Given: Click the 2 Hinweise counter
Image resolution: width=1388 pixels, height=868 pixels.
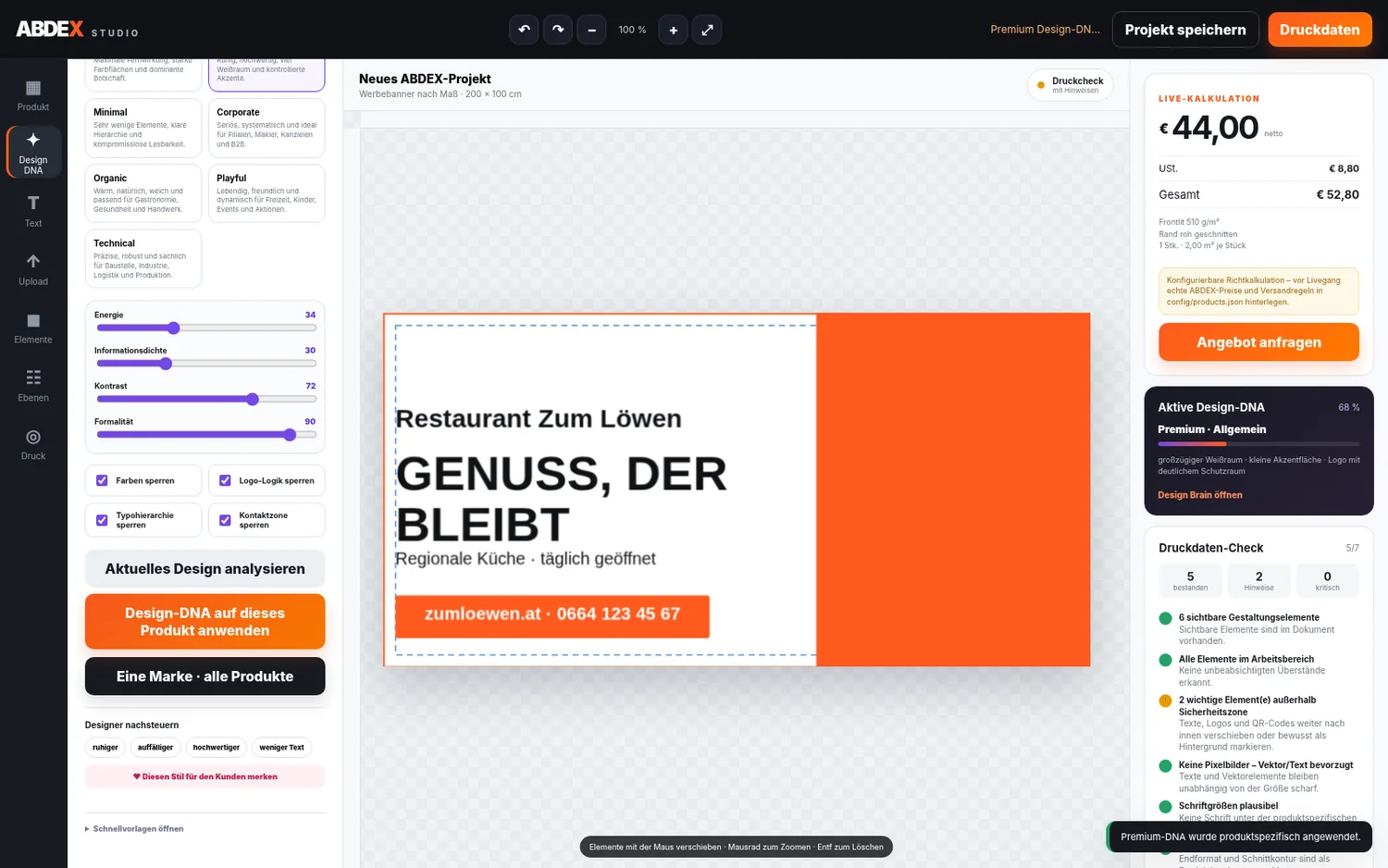Looking at the screenshot, I should (x=1258, y=580).
